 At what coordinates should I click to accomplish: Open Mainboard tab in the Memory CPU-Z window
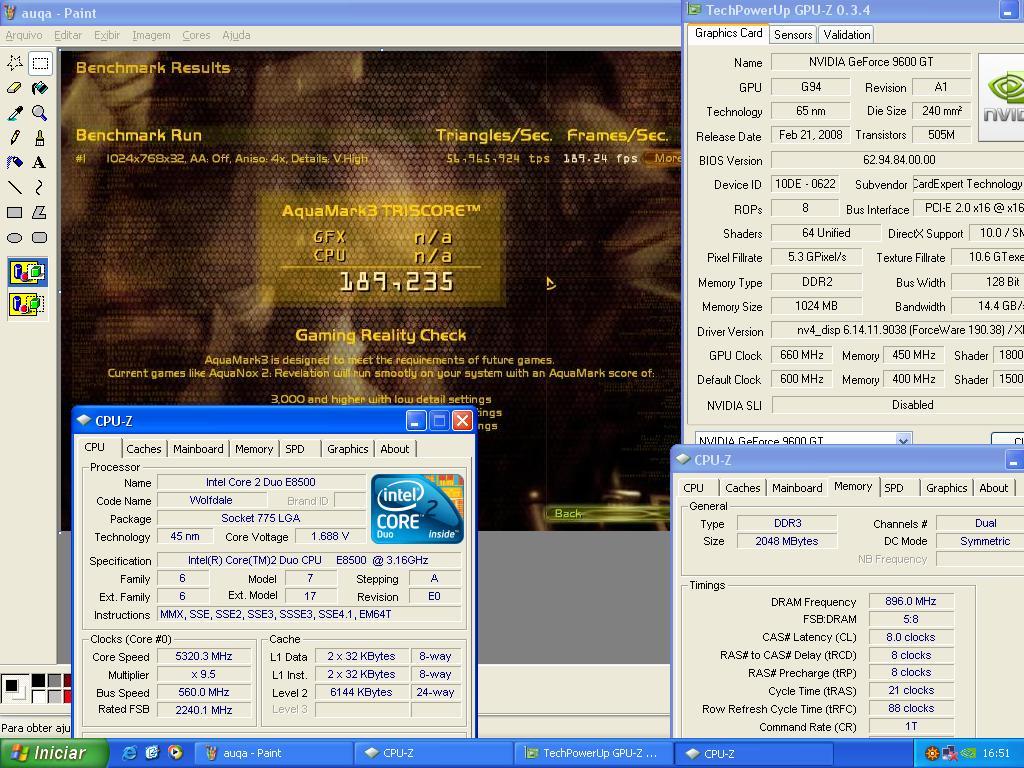point(797,488)
